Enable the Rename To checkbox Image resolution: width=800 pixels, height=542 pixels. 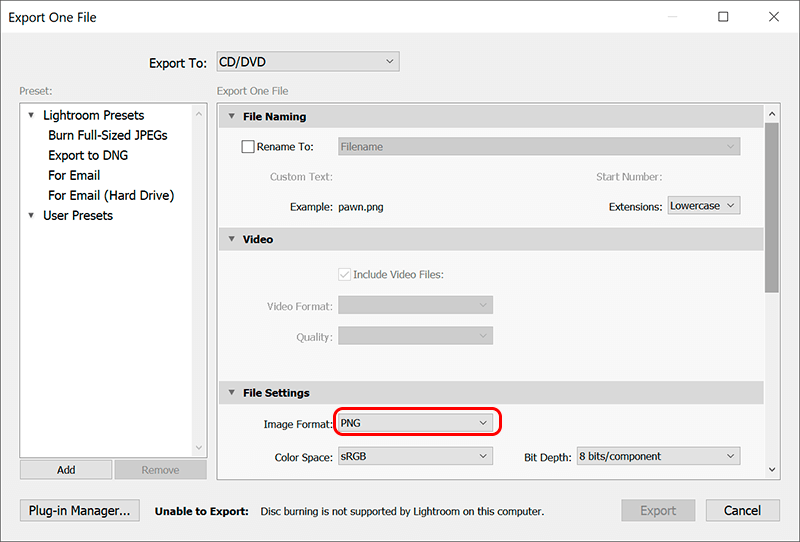248,146
